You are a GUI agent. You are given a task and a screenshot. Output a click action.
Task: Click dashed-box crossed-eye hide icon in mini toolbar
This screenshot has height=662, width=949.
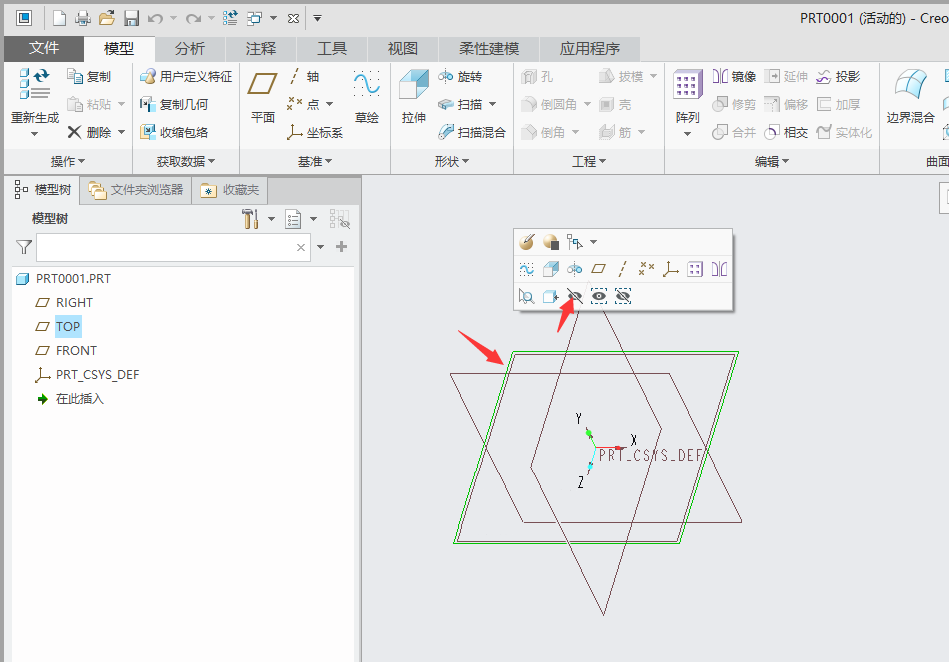pos(623,297)
